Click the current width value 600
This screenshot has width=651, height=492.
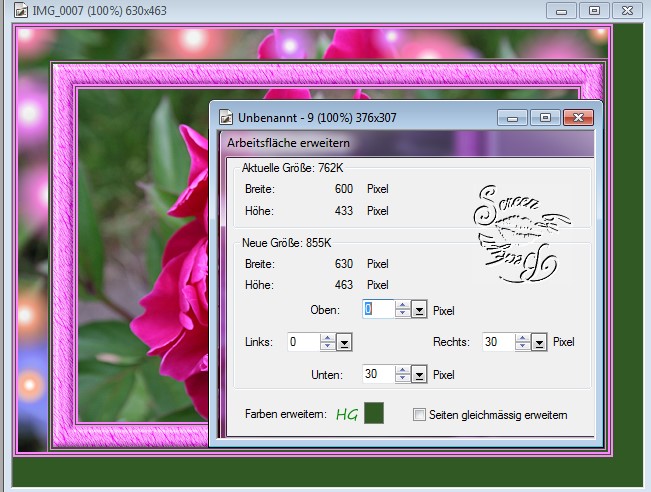tap(344, 189)
